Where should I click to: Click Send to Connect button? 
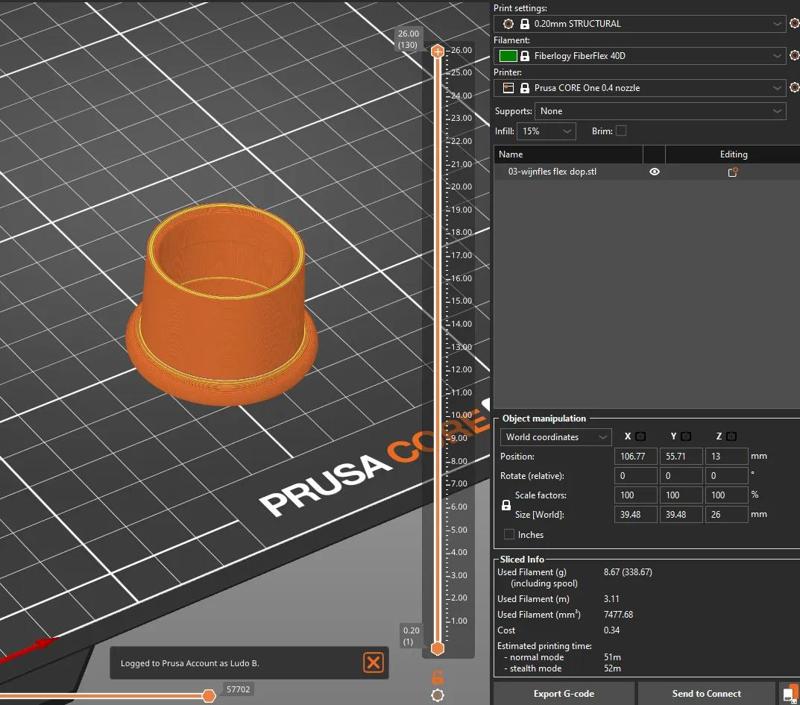tap(706, 694)
